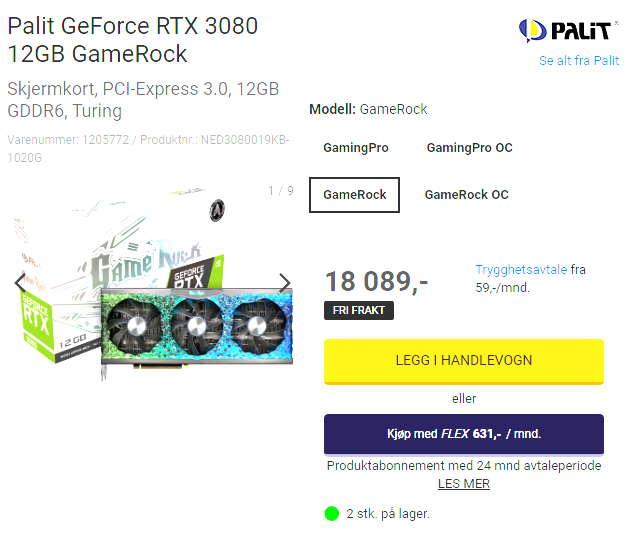Select the GamingPro model option
The height and width of the screenshot is (543, 632).
point(356,148)
